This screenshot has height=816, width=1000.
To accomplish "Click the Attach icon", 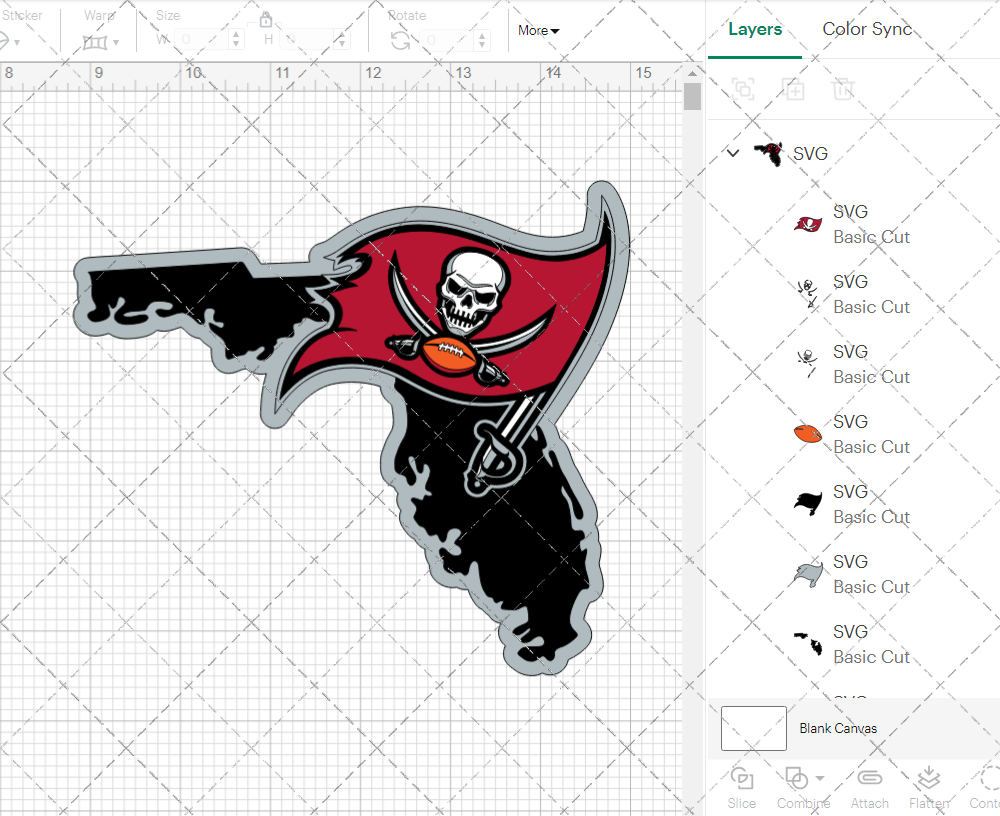I will 869,778.
